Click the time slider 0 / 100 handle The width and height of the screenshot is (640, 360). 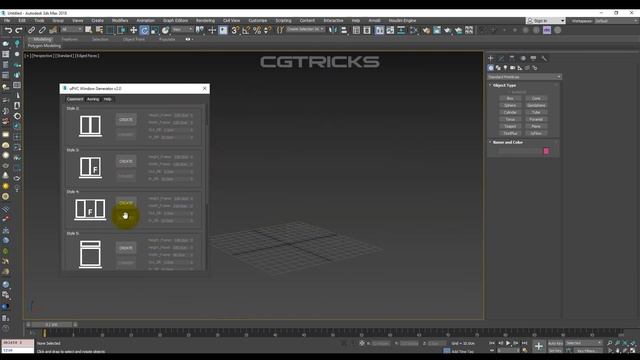(x=51, y=324)
